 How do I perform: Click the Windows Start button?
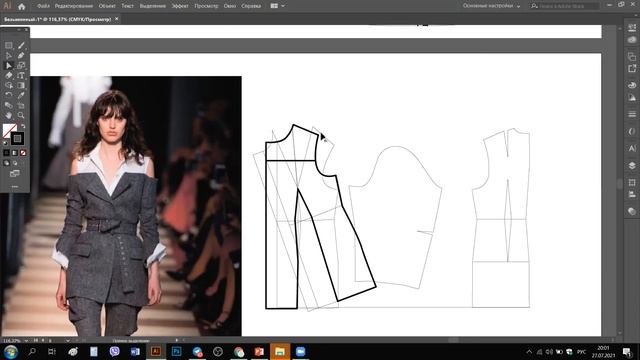(x=11, y=351)
